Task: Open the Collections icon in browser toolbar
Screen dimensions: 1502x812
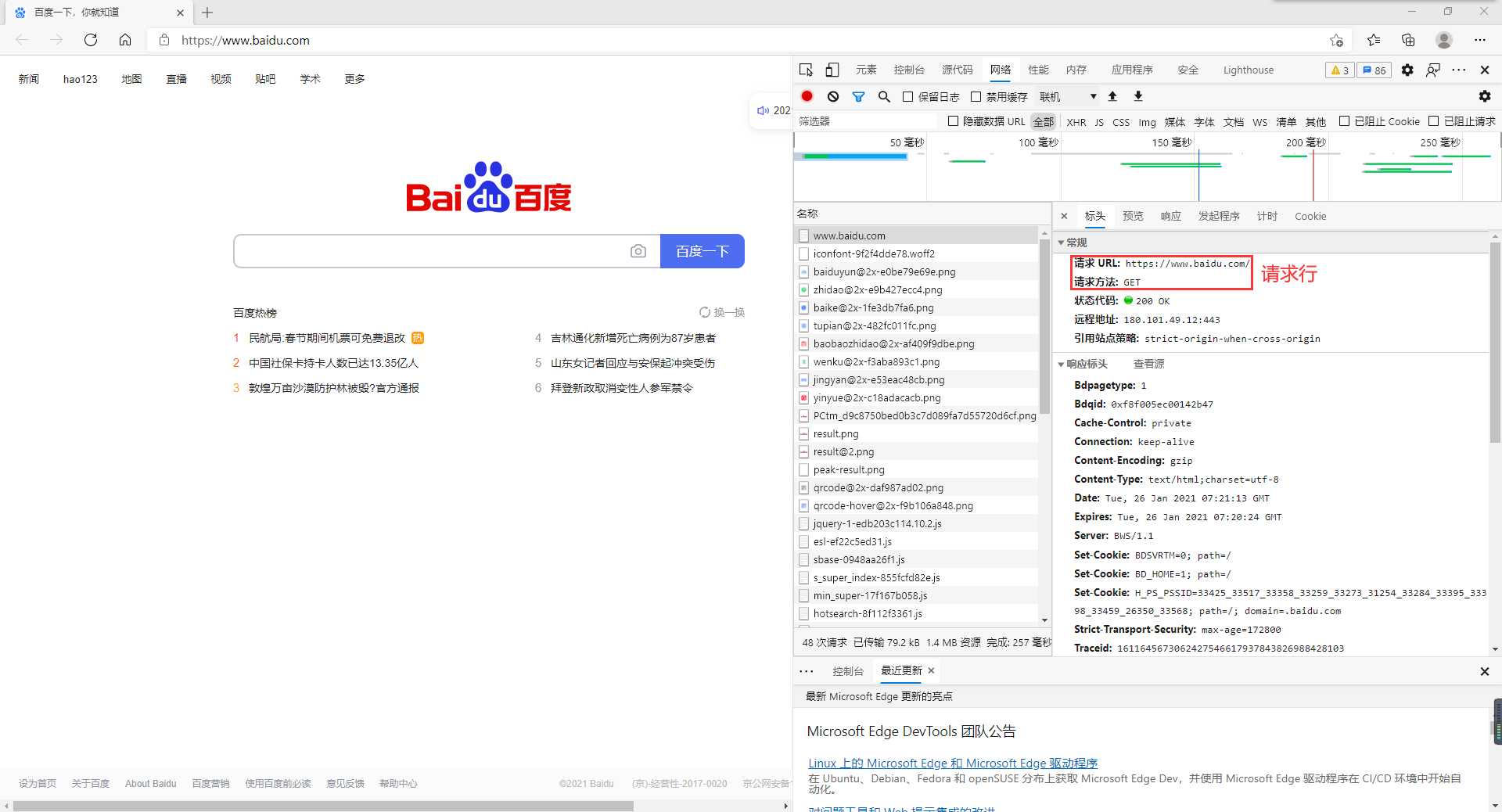Action: pyautogui.click(x=1408, y=40)
